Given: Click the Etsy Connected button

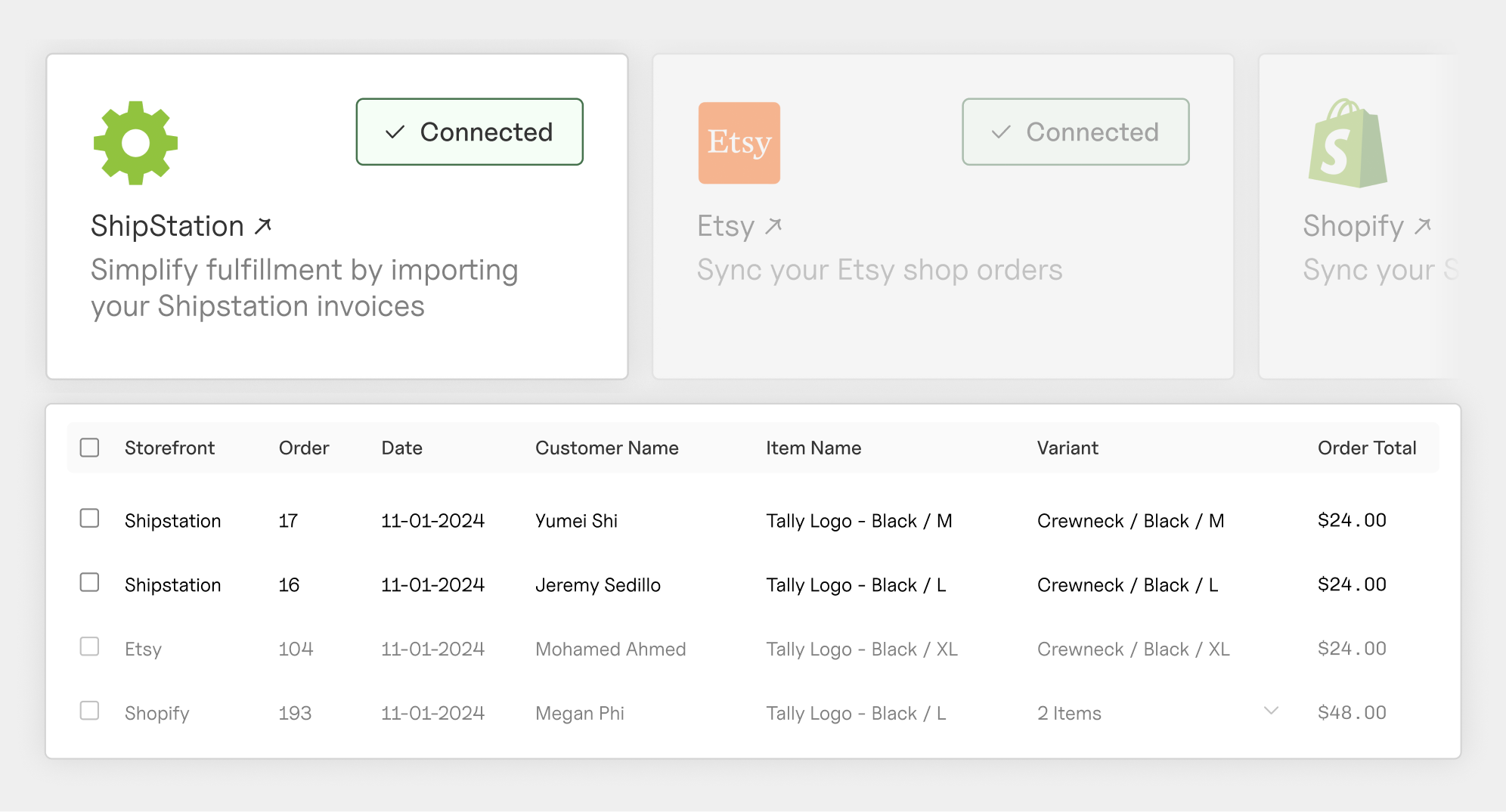Looking at the screenshot, I should pos(1075,132).
